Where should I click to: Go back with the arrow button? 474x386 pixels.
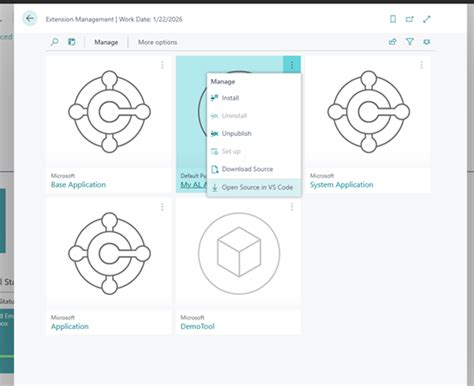coord(30,18)
